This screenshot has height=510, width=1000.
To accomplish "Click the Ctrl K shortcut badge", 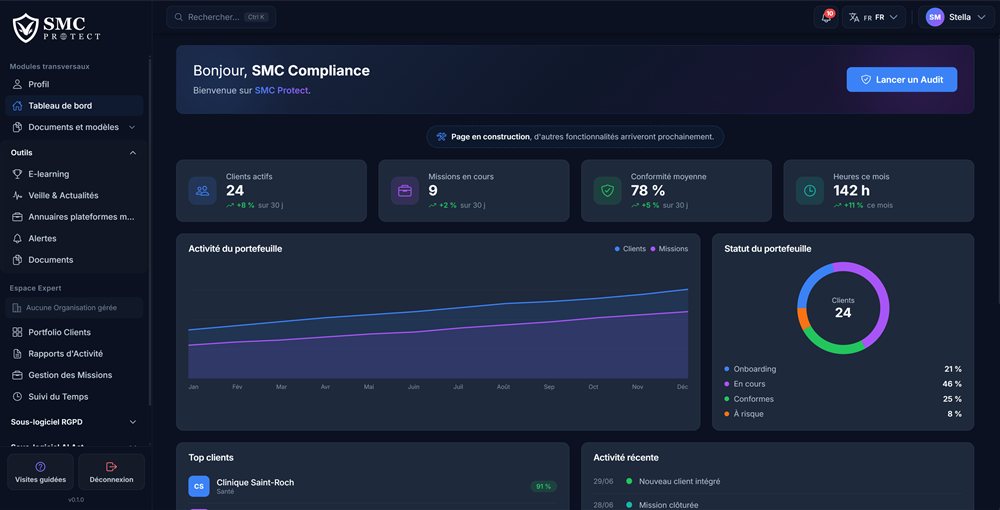I will [x=255, y=17].
